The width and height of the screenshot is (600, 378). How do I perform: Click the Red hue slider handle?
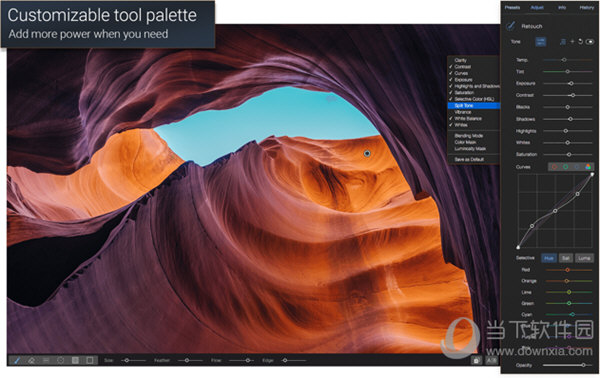tap(567, 270)
